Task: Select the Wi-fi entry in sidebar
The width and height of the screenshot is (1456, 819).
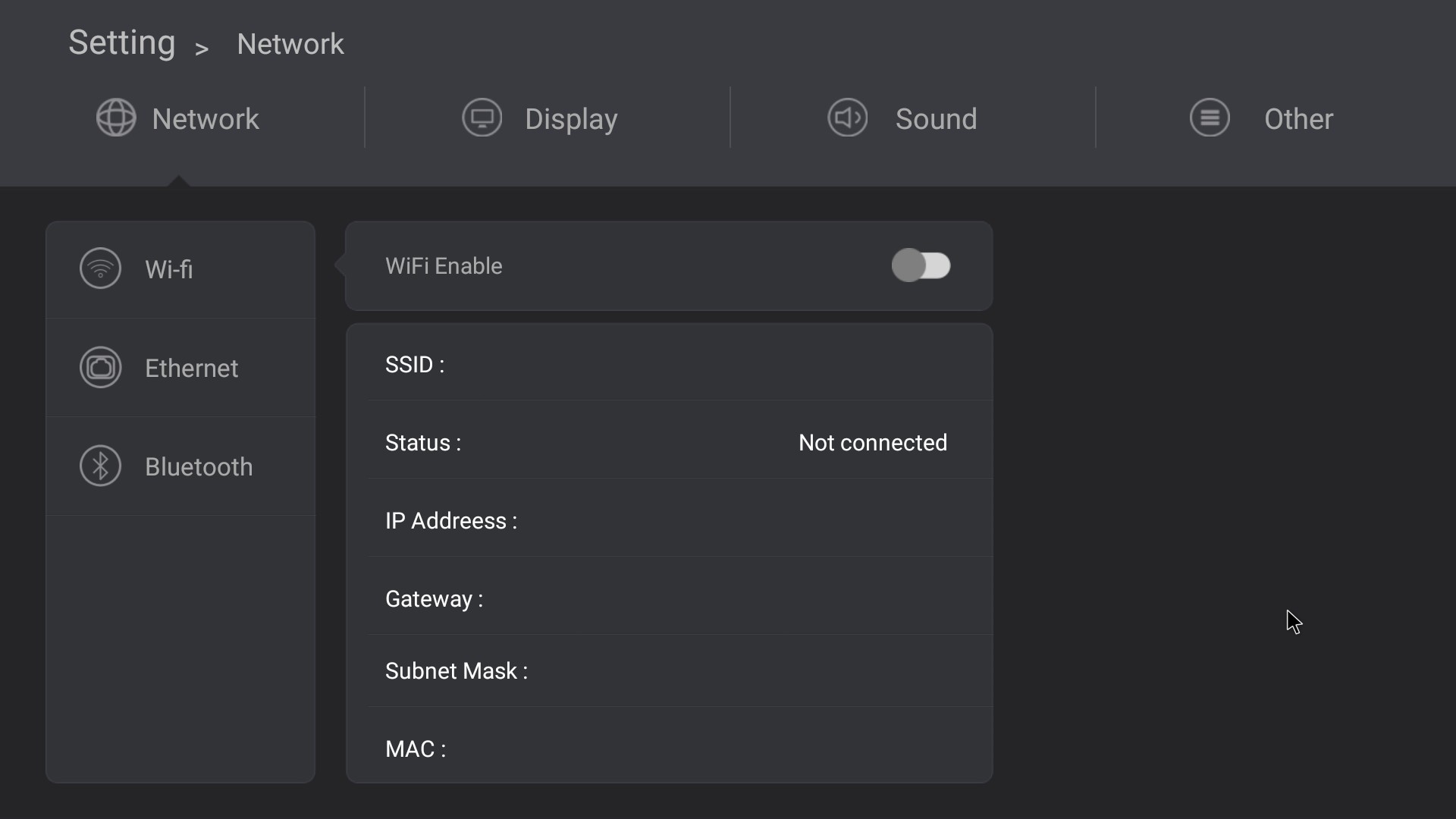Action: pyautogui.click(x=180, y=269)
